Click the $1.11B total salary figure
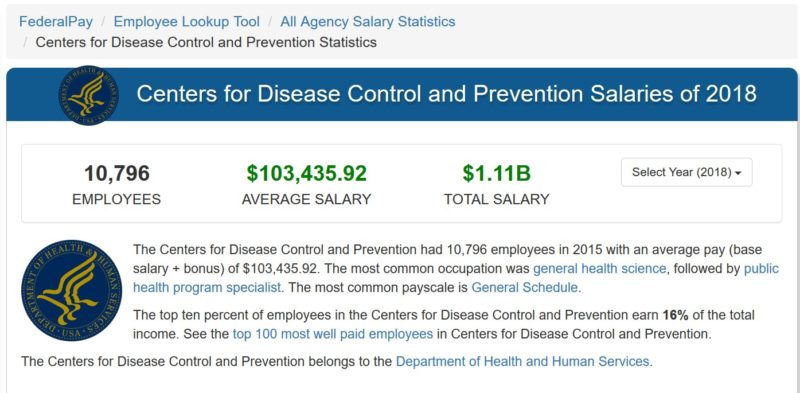800x393 pixels. tap(496, 173)
